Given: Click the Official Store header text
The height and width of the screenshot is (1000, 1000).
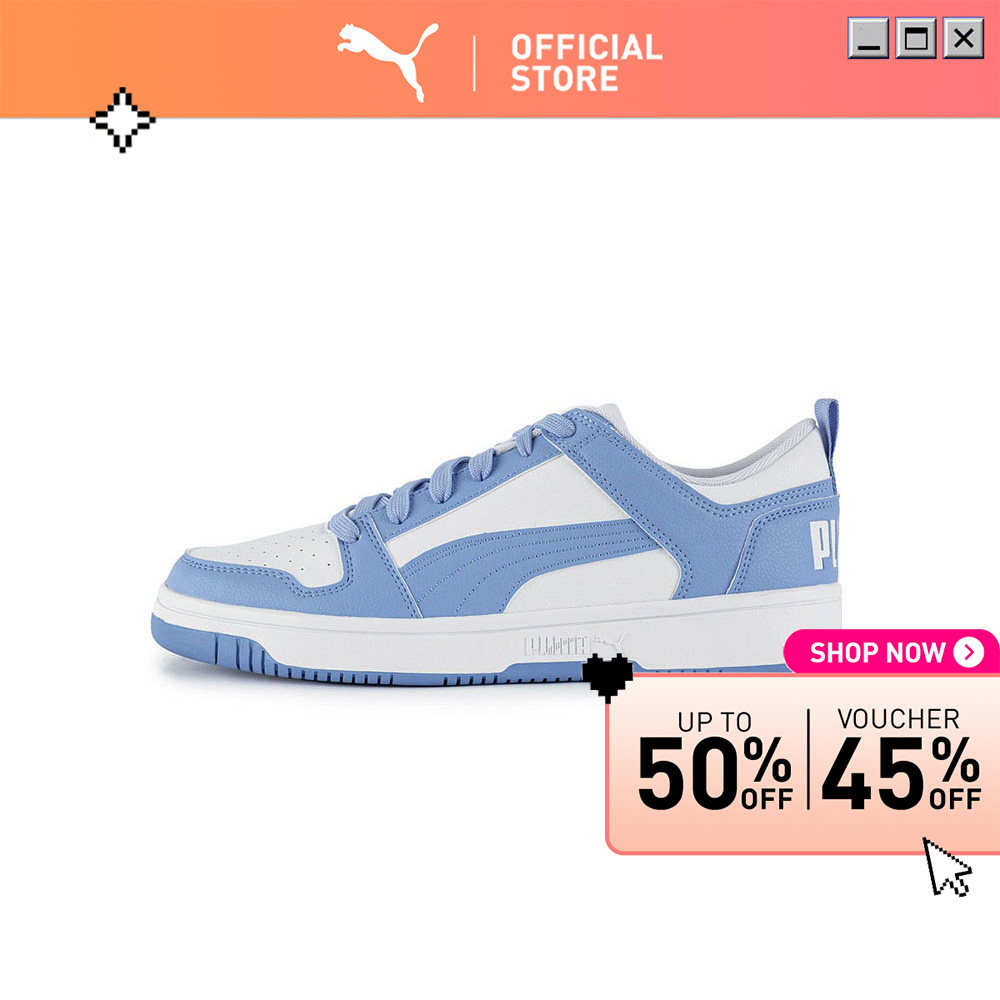Looking at the screenshot, I should point(586,62).
